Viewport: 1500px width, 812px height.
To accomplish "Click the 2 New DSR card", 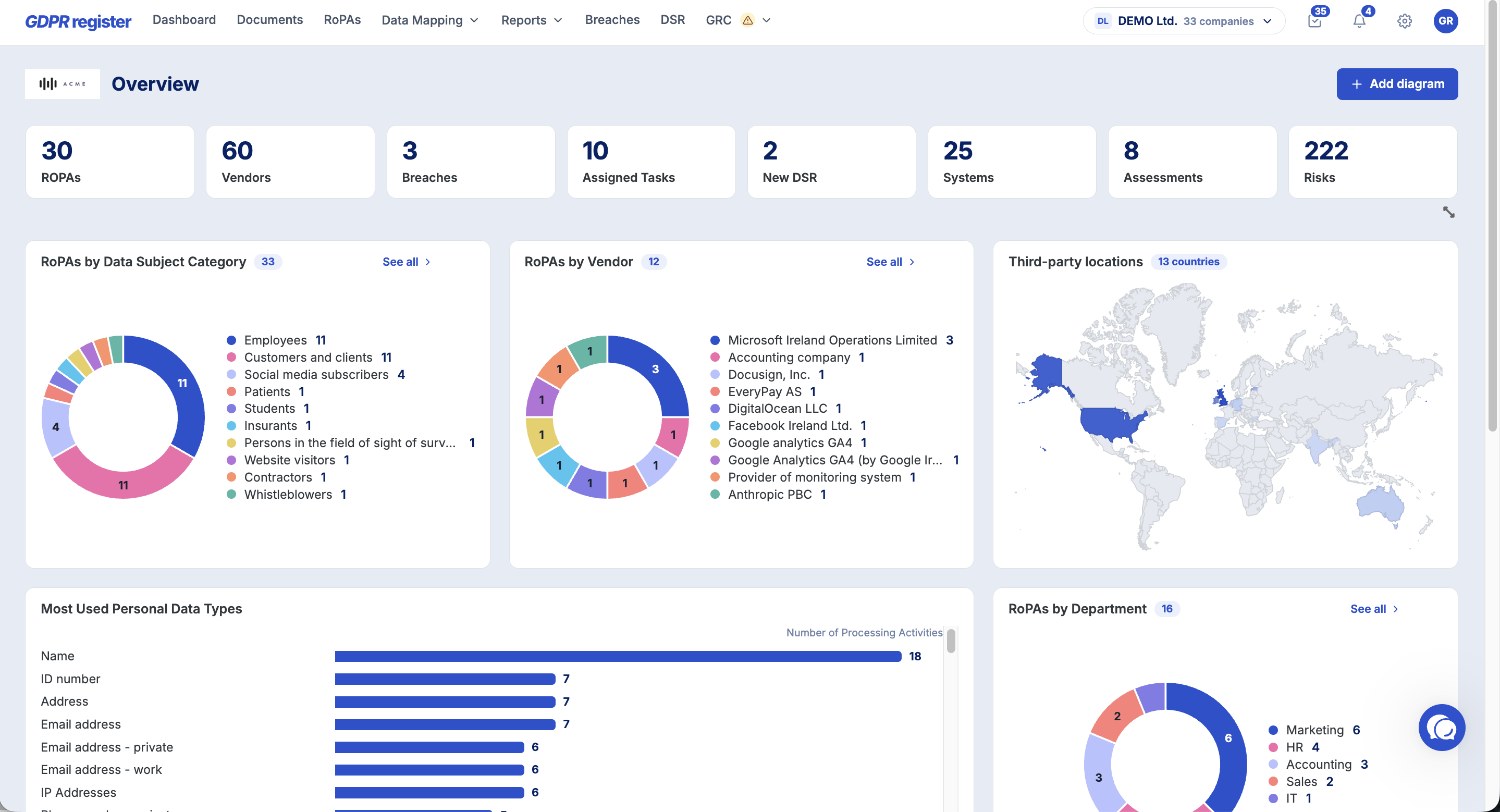I will (831, 162).
